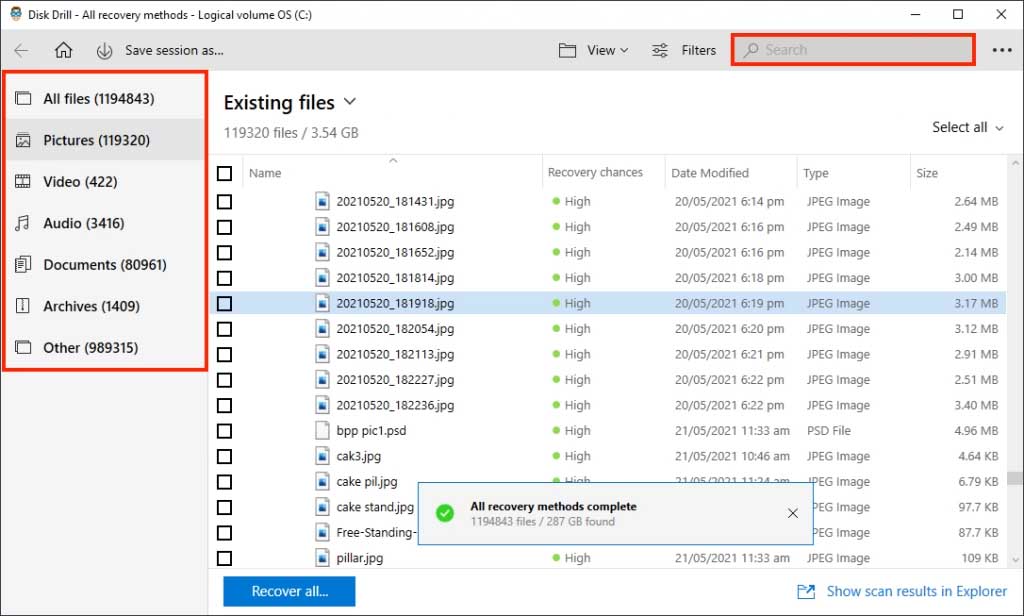Click file icon of cake stand.jpg

pyautogui.click(x=322, y=507)
